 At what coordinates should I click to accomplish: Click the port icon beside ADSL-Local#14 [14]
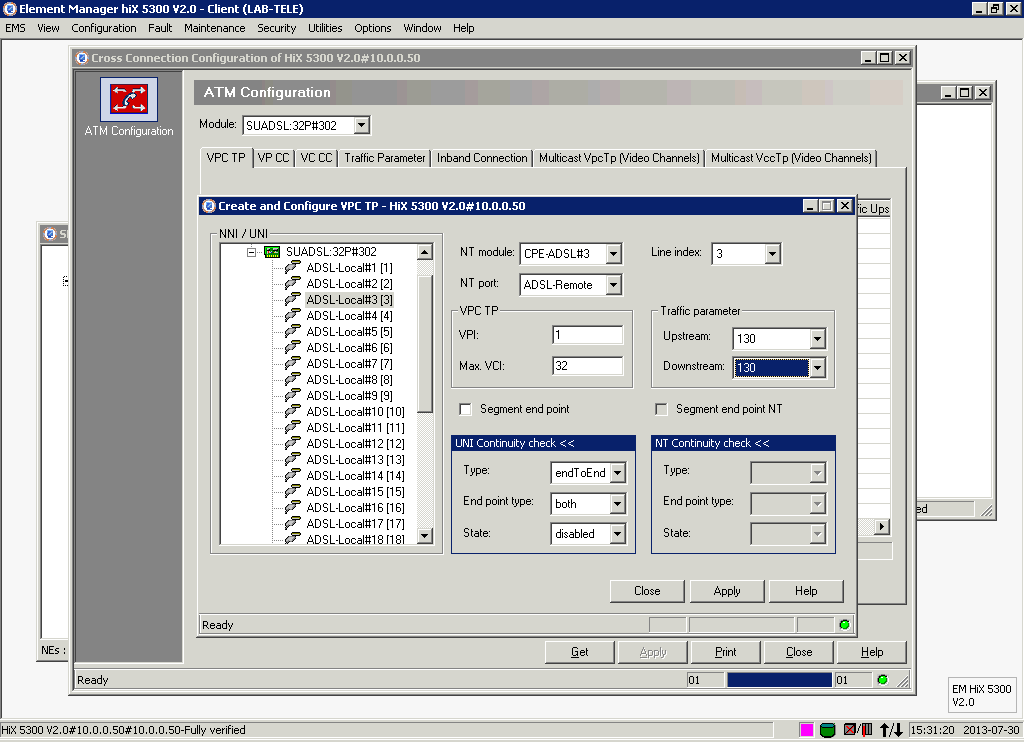293,476
